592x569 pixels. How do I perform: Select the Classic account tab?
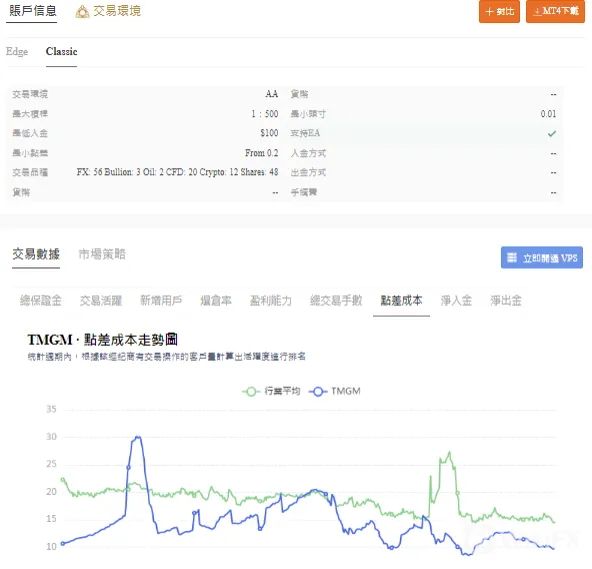point(62,51)
